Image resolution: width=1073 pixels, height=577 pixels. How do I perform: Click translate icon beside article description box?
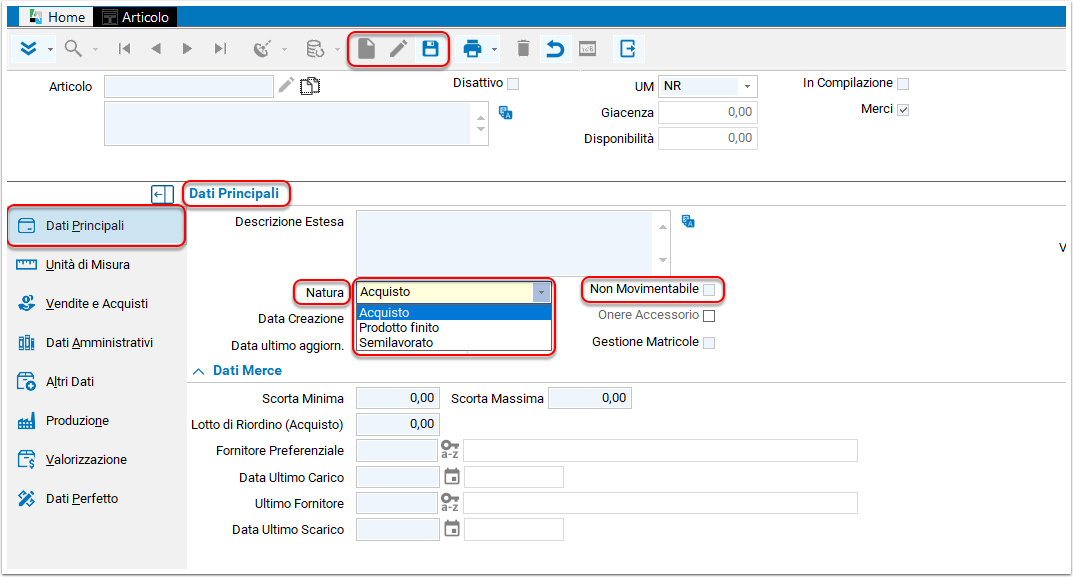(506, 113)
